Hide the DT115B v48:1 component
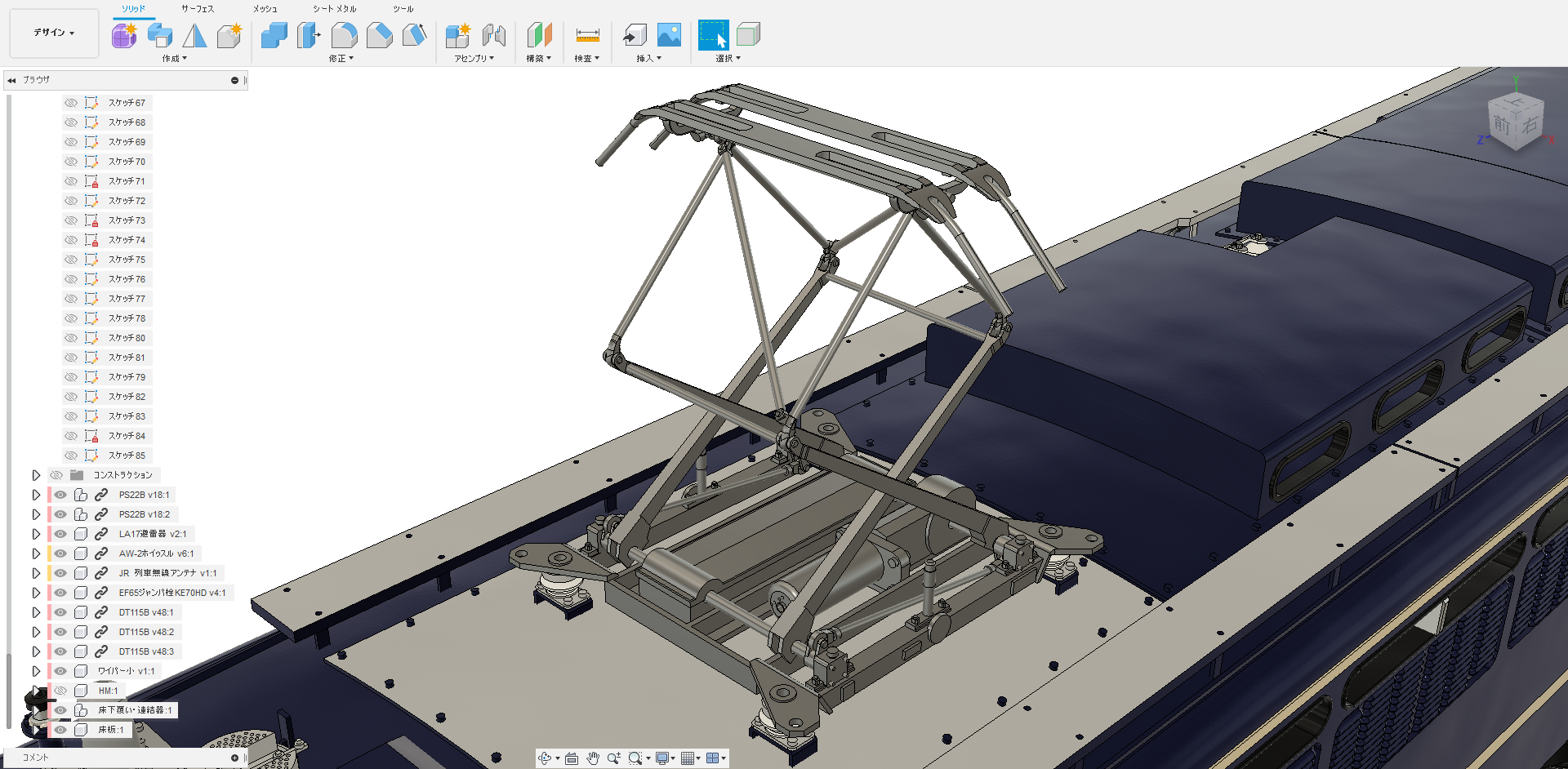 pos(60,612)
